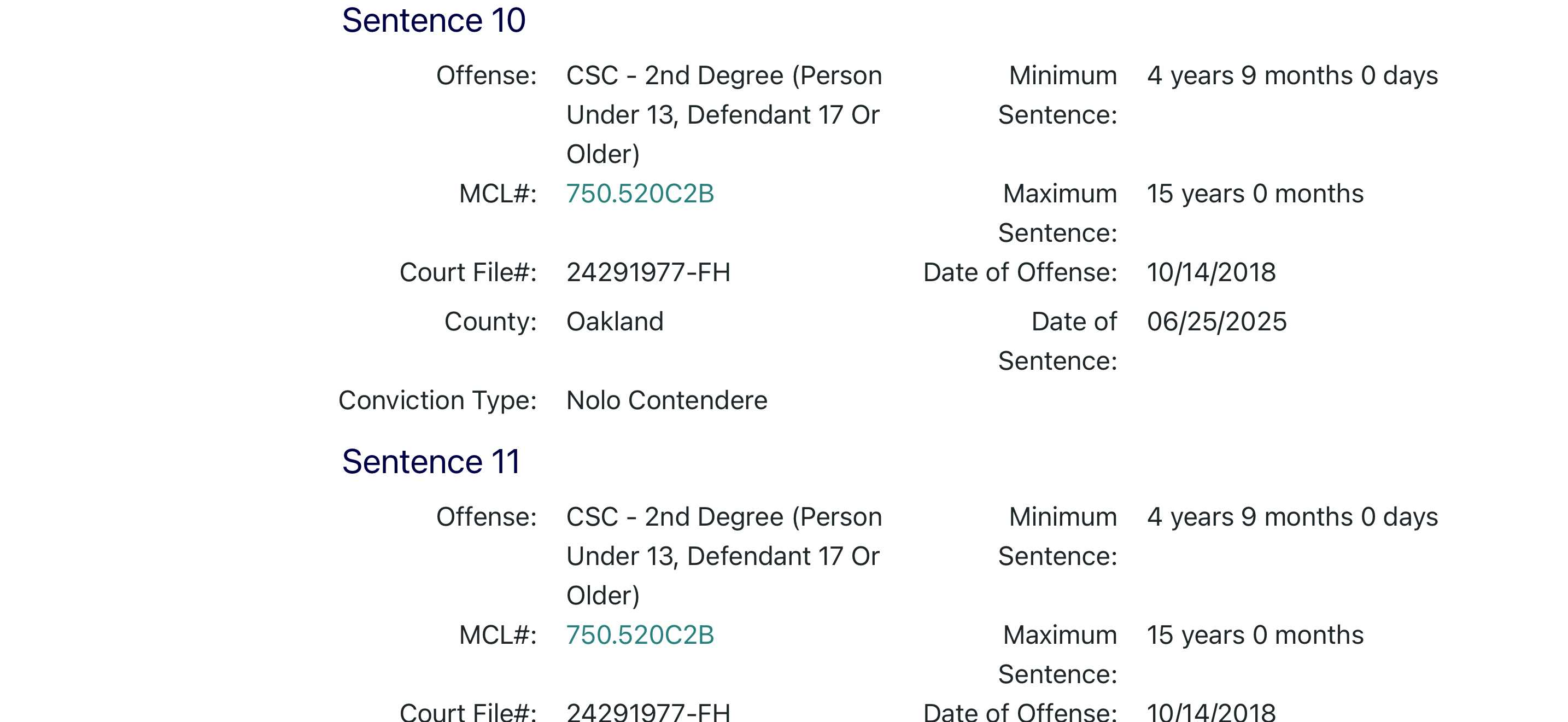The image size is (1568, 722).
Task: Click Sentence 11 maximum sentence value 15 years
Action: click(x=1255, y=635)
